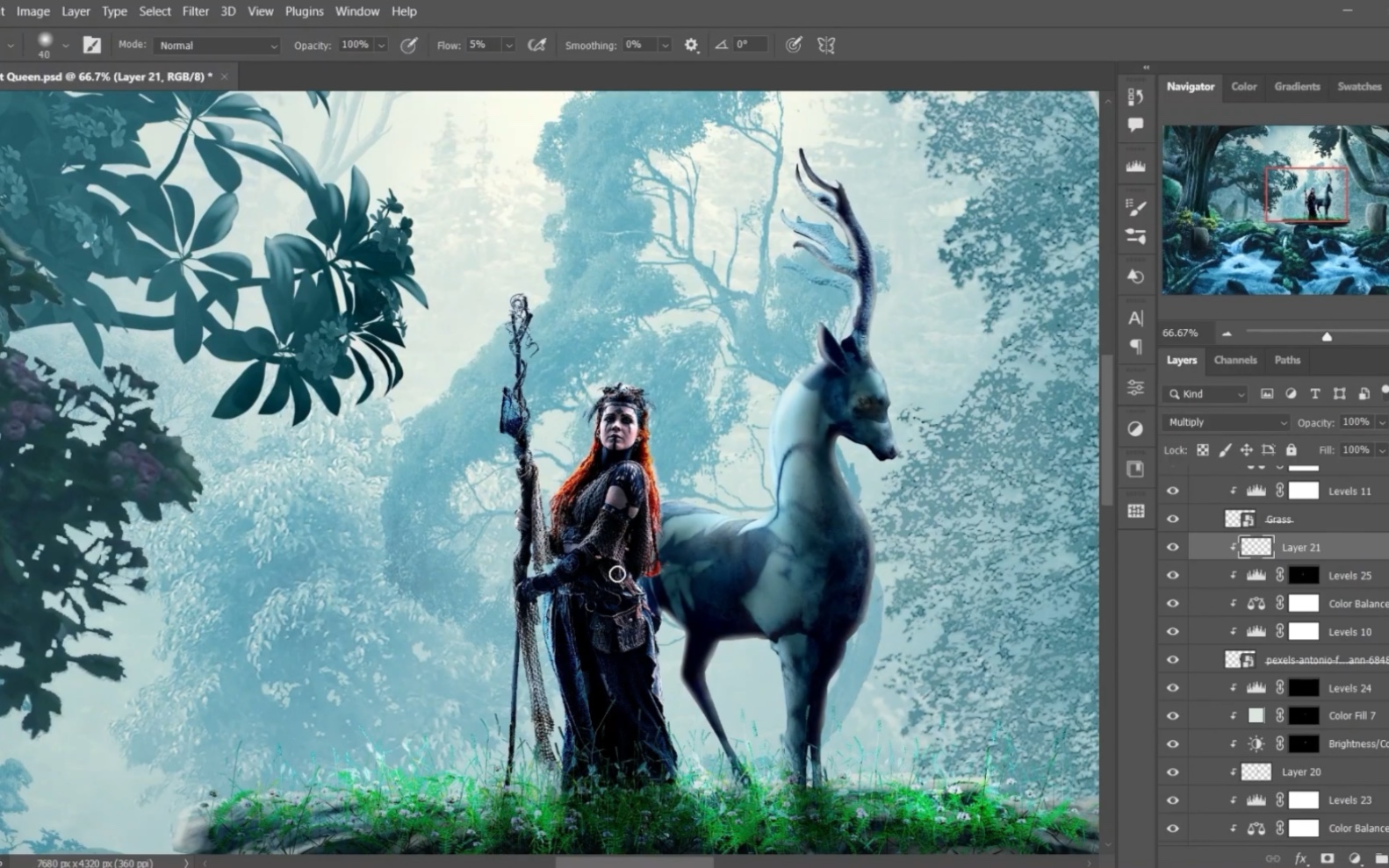Hide the Color Fill 7 layer

point(1172,716)
